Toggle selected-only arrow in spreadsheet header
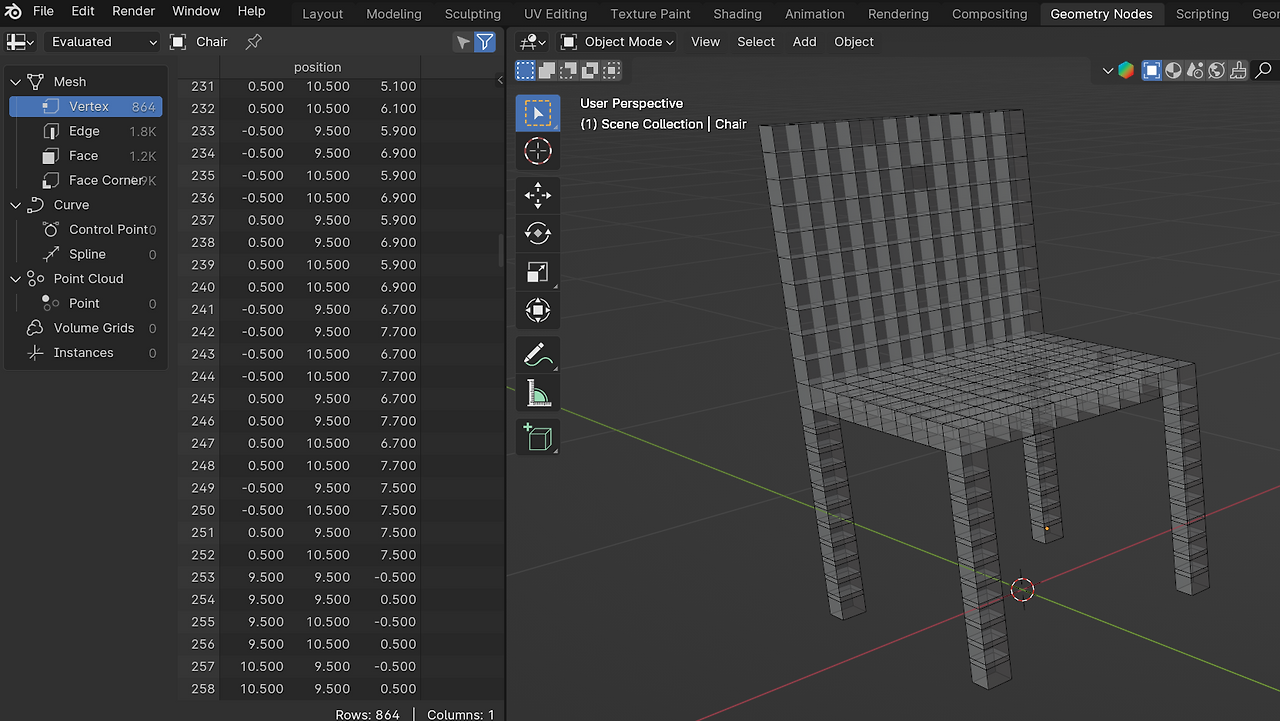Image resolution: width=1280 pixels, height=721 pixels. pos(462,42)
